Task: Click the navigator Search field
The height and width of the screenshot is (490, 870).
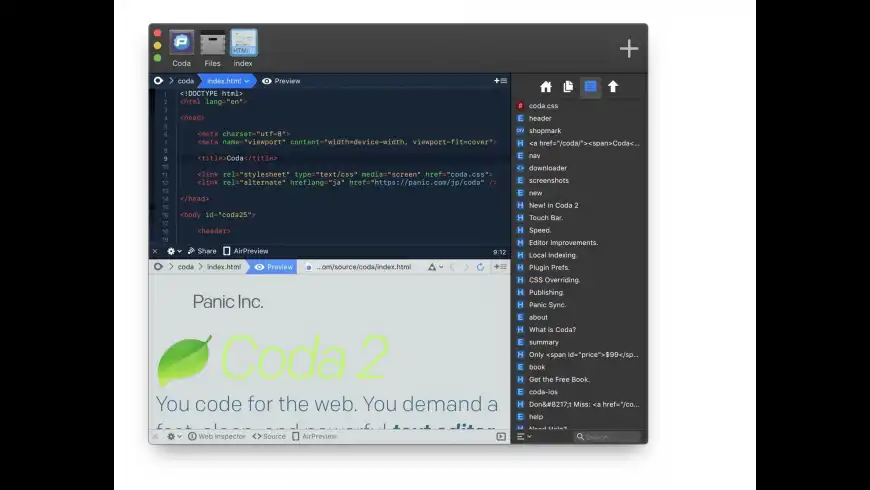Action: coord(608,437)
